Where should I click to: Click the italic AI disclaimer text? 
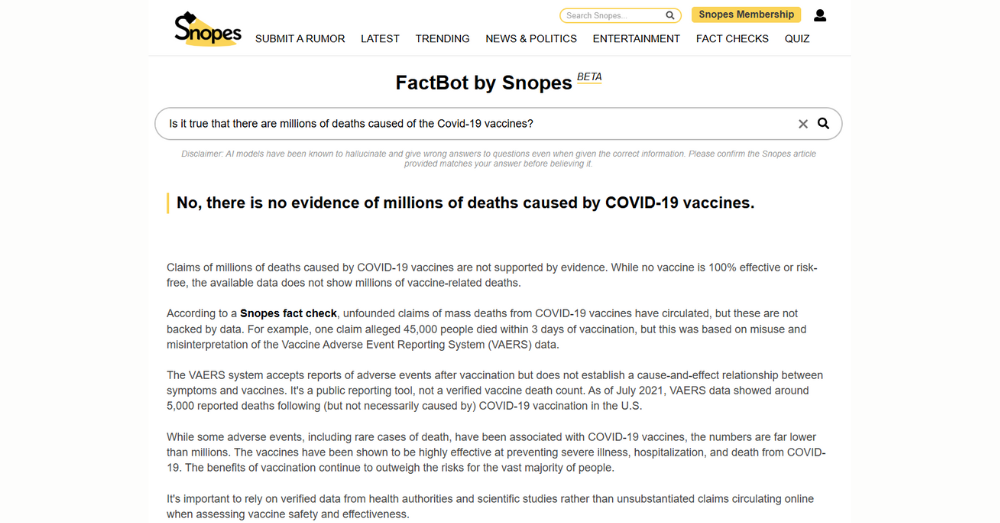point(498,158)
